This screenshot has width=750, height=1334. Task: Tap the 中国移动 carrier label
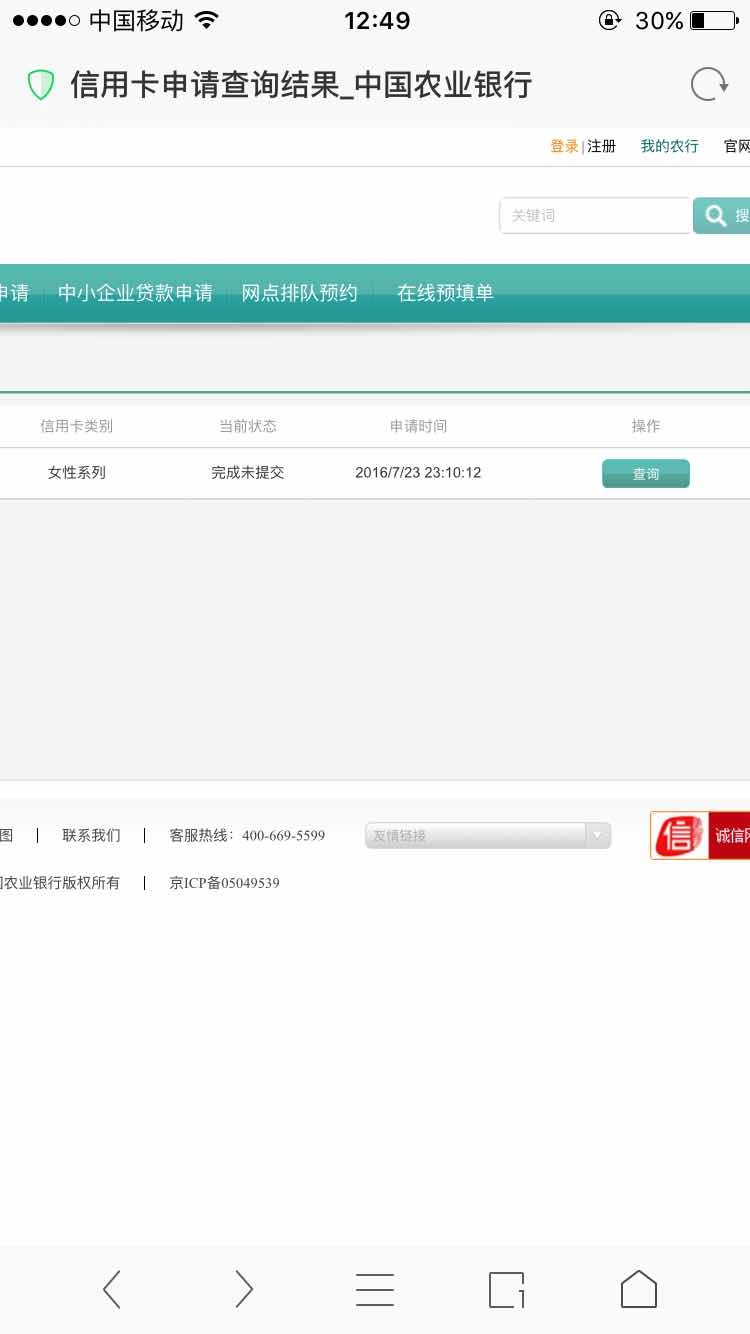(136, 20)
